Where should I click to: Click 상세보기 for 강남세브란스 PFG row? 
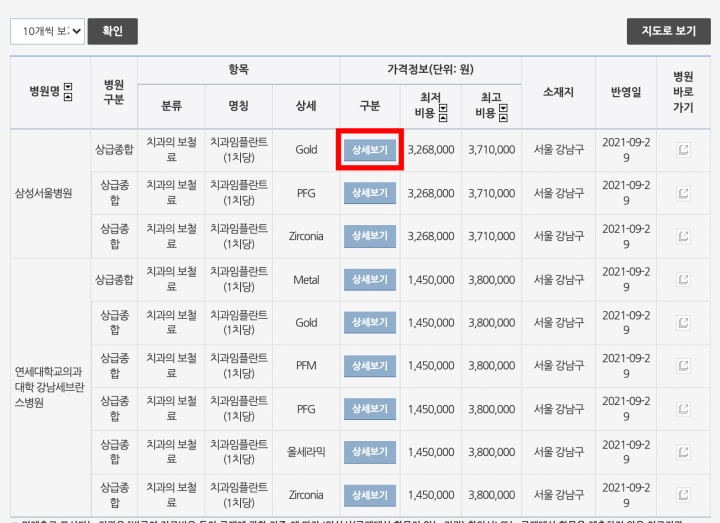(370, 409)
